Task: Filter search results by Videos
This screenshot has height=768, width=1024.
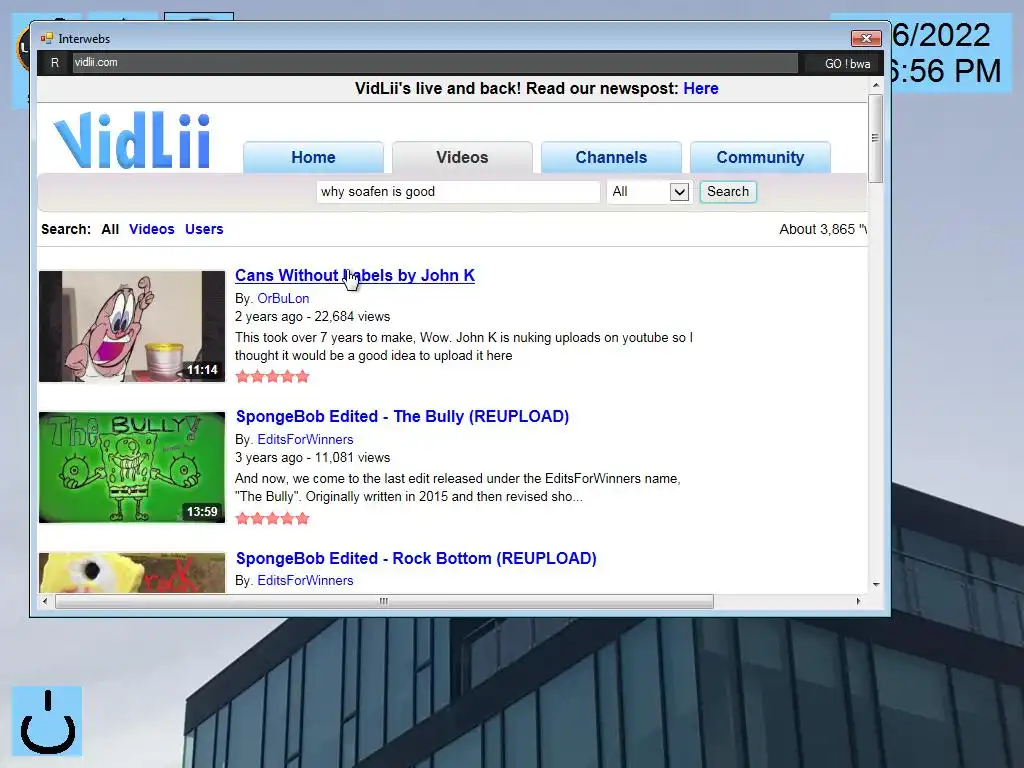Action: 152,229
